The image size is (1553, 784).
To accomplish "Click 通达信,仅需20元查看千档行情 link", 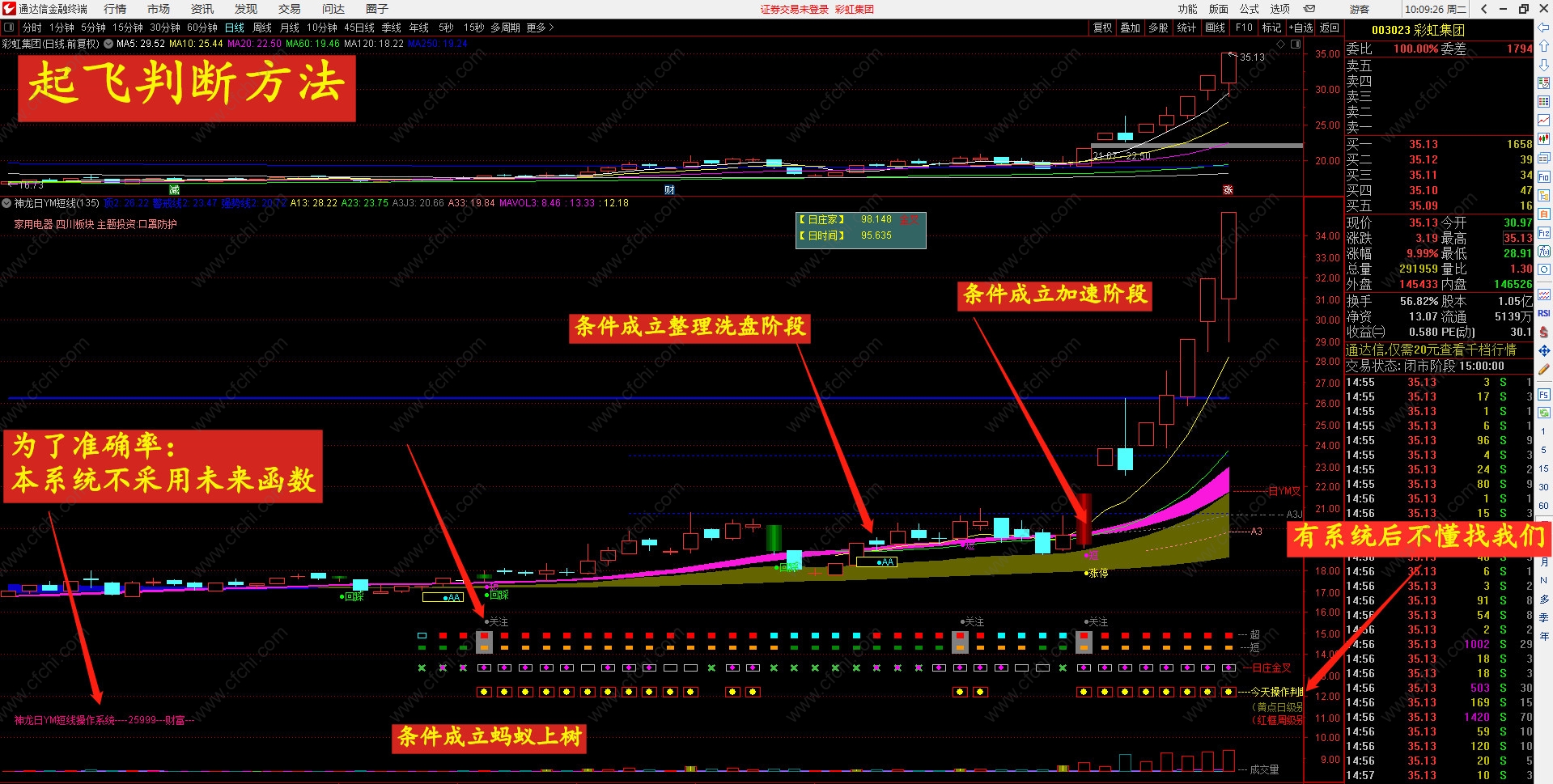I will [x=1431, y=350].
